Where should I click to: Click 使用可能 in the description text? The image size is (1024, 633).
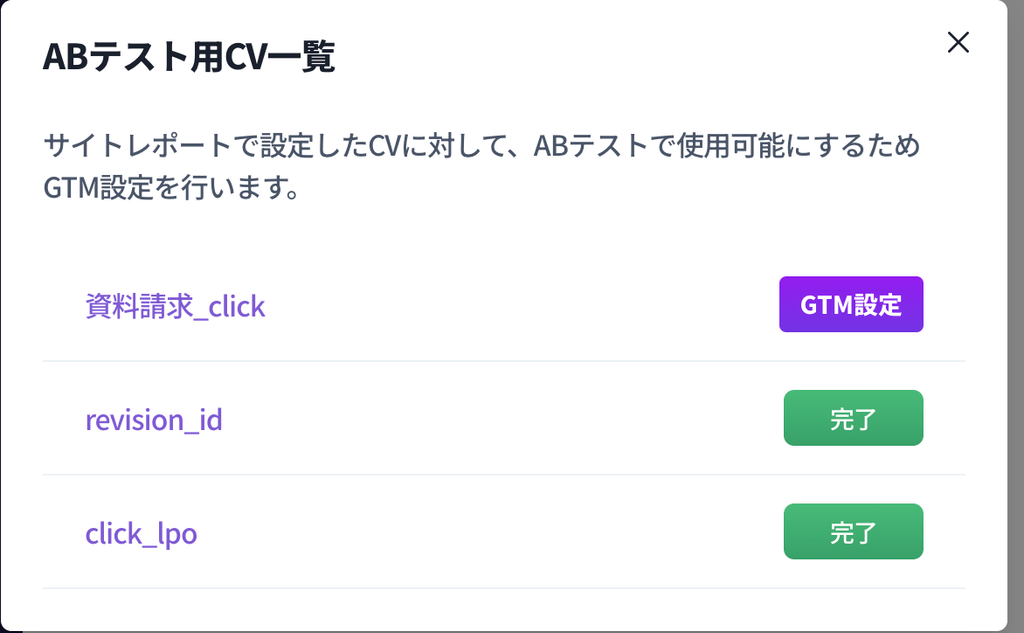click(x=744, y=146)
